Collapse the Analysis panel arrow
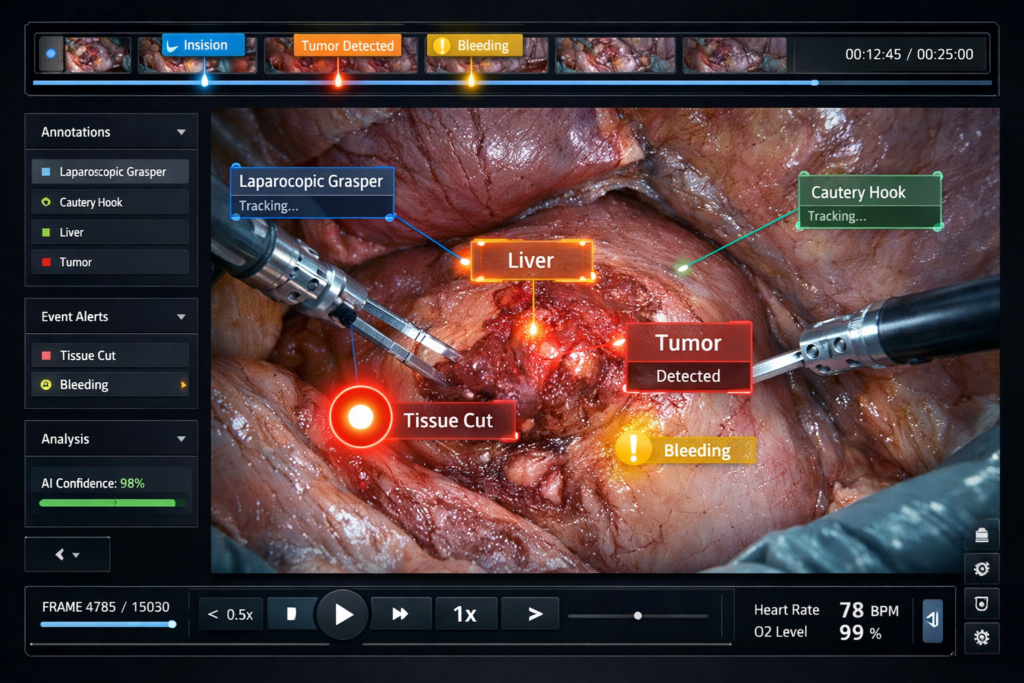 pos(181,439)
